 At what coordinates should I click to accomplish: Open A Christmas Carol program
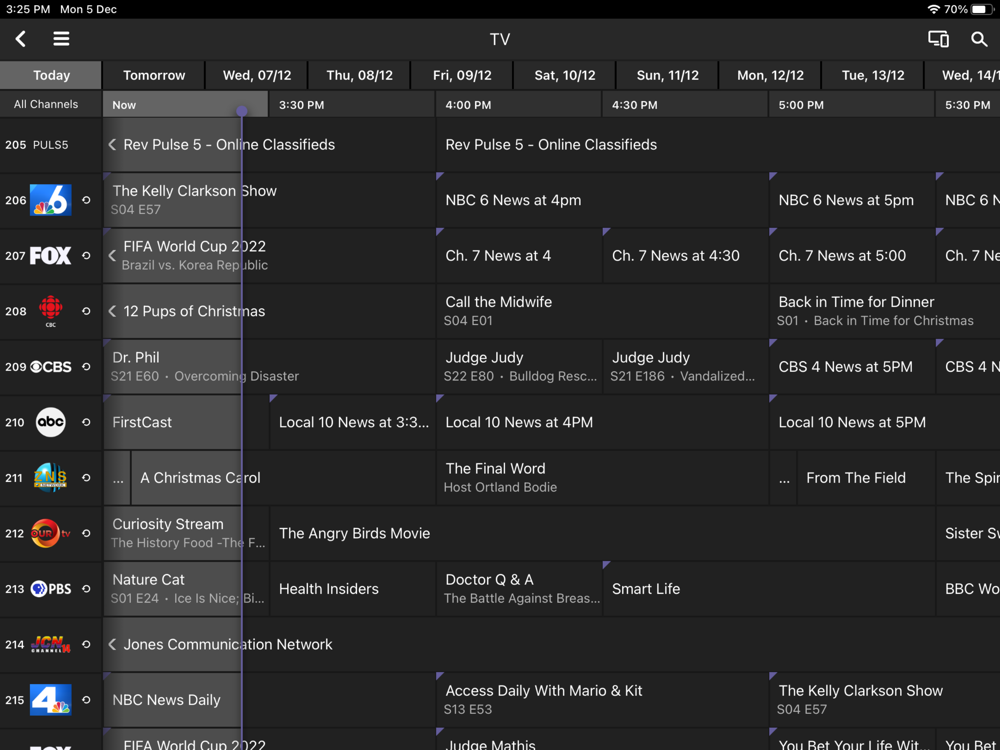pyautogui.click(x=283, y=478)
